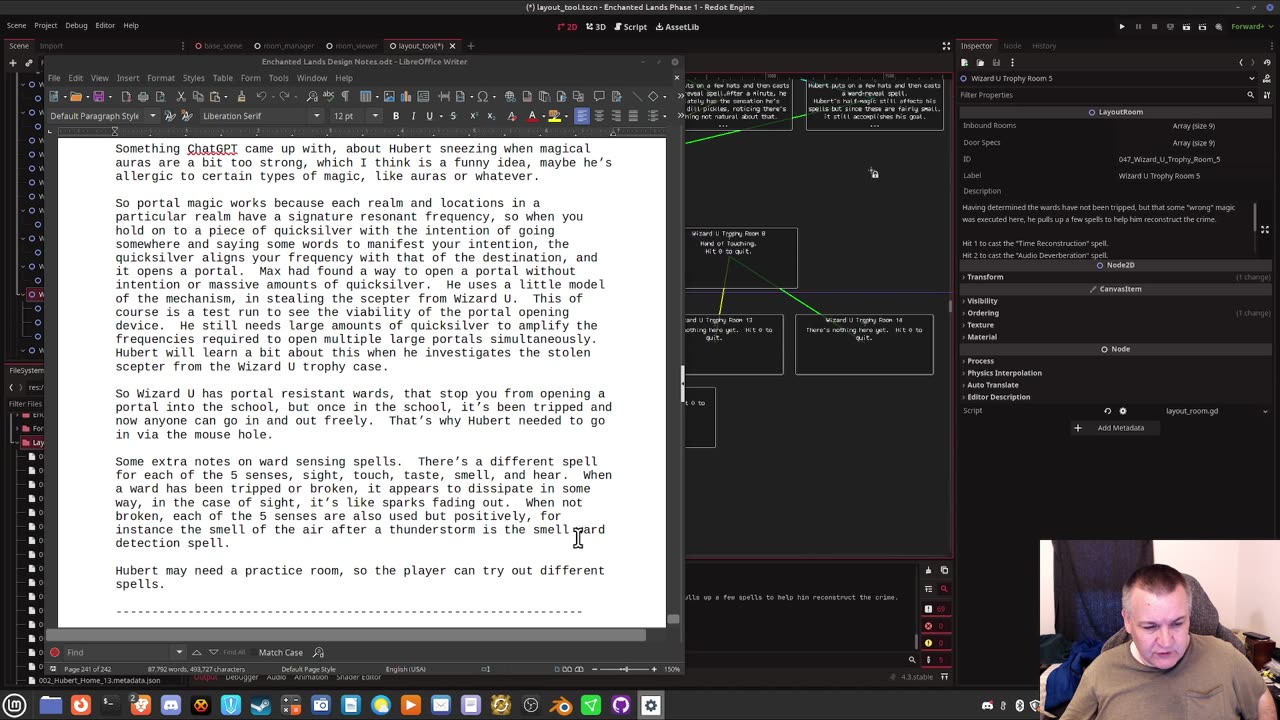Expand the Physics Interpolation section
The height and width of the screenshot is (720, 1280).
tap(1003, 373)
